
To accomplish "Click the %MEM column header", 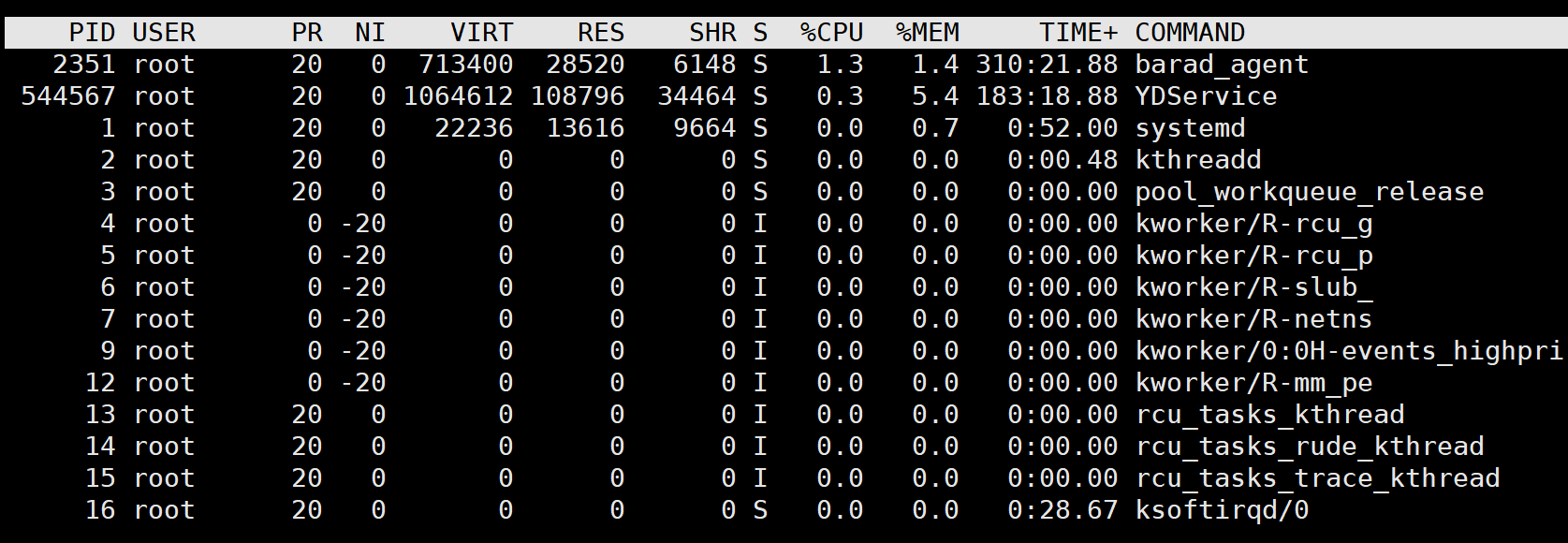I will [928, 33].
